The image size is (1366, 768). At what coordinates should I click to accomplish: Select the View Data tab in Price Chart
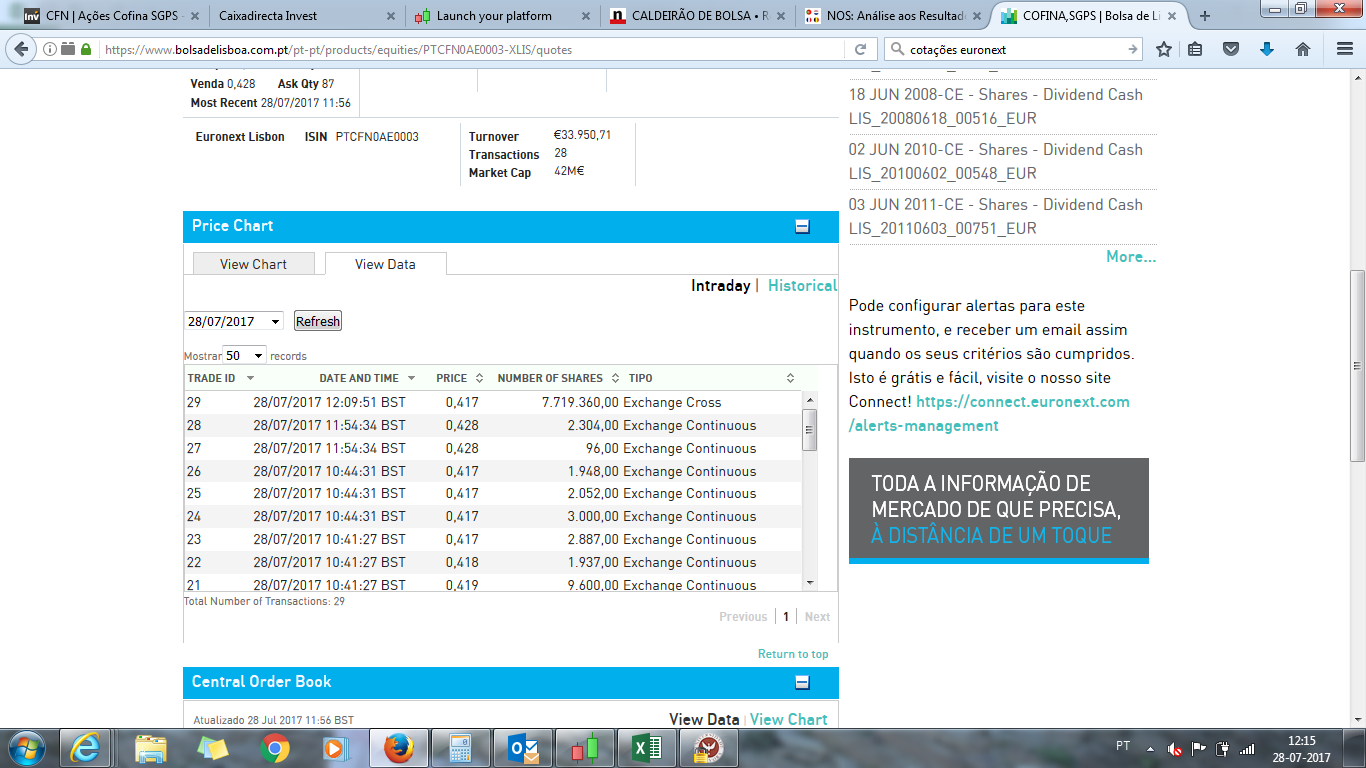tap(385, 264)
